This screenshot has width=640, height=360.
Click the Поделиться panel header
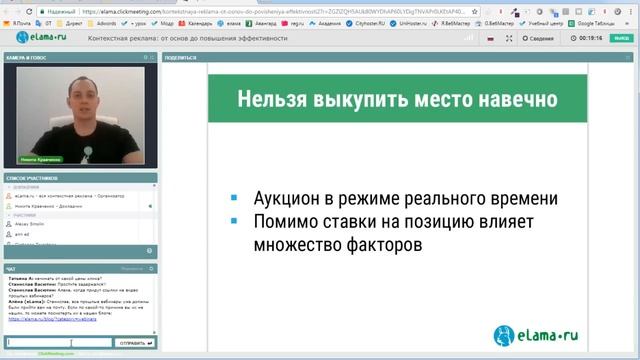398,58
